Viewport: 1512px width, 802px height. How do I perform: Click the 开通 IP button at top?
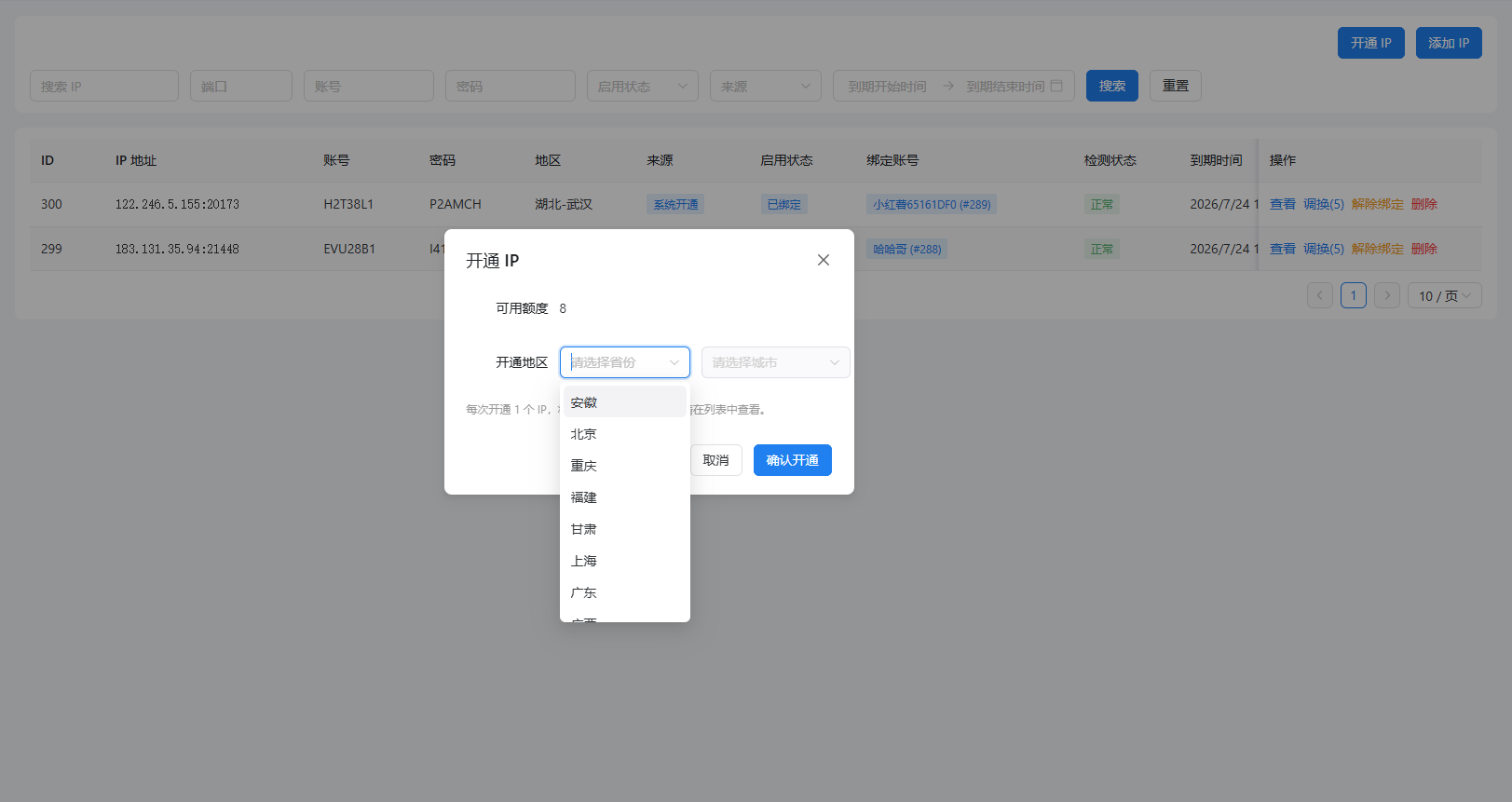(1371, 43)
